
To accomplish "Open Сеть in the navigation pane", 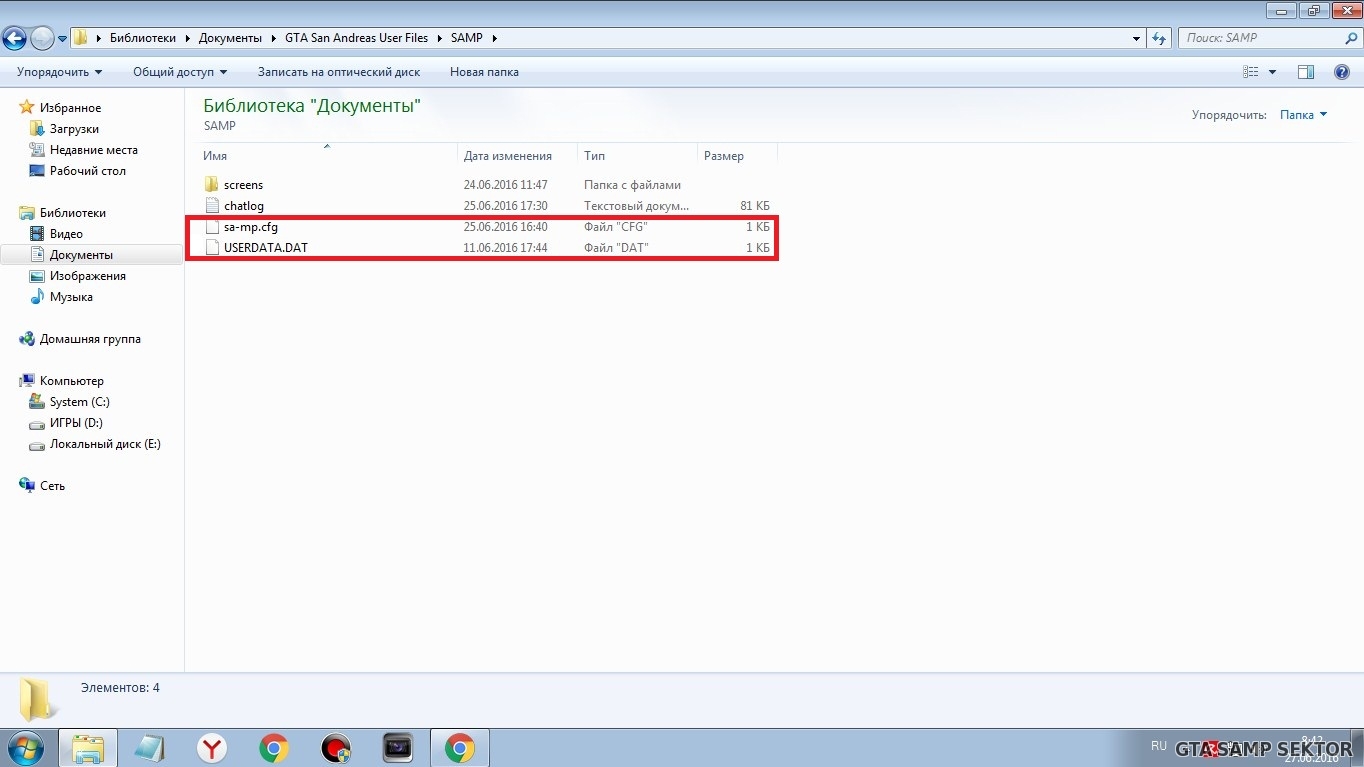I will click(52, 486).
